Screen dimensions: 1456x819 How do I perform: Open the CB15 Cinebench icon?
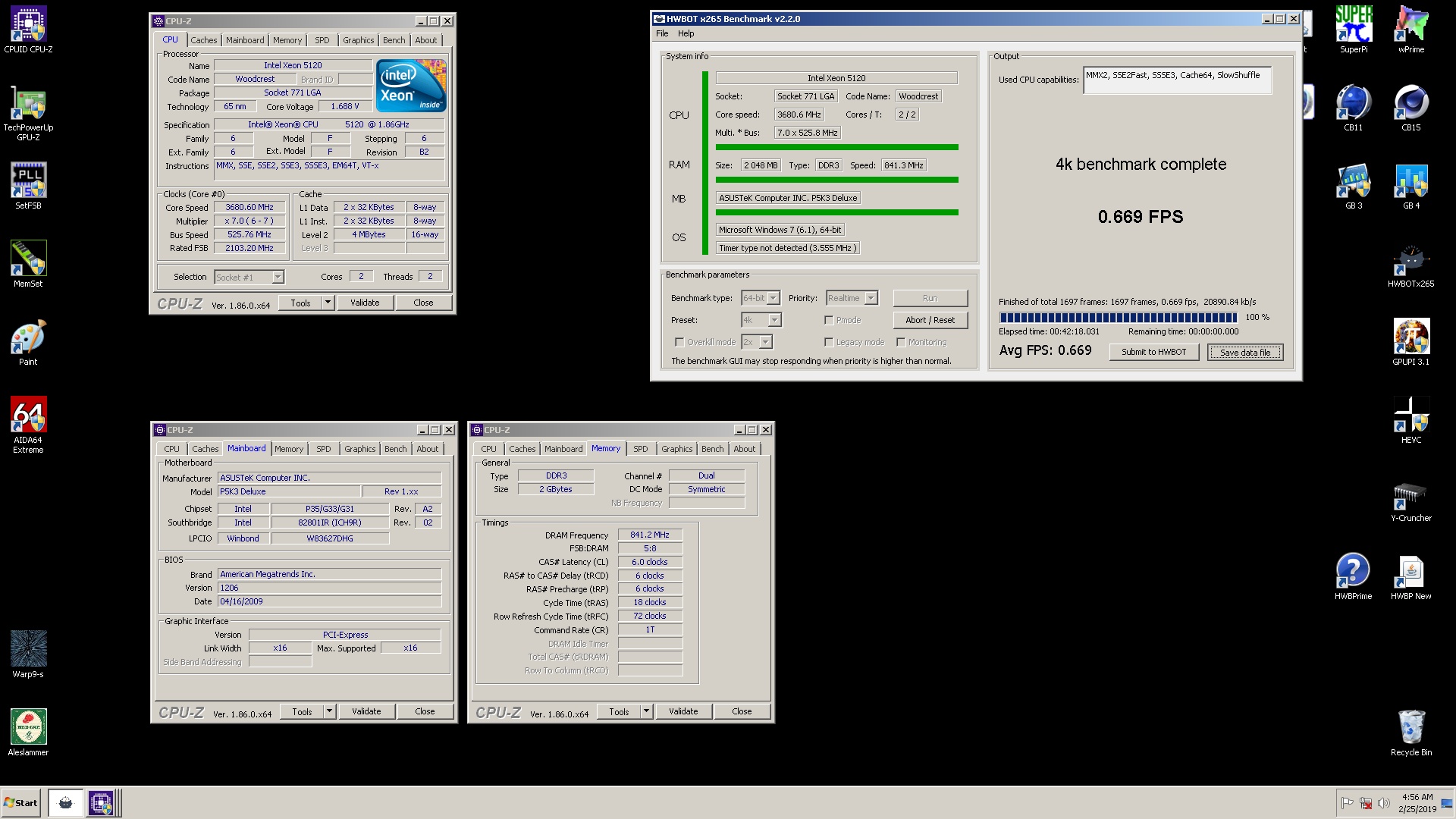[x=1411, y=108]
